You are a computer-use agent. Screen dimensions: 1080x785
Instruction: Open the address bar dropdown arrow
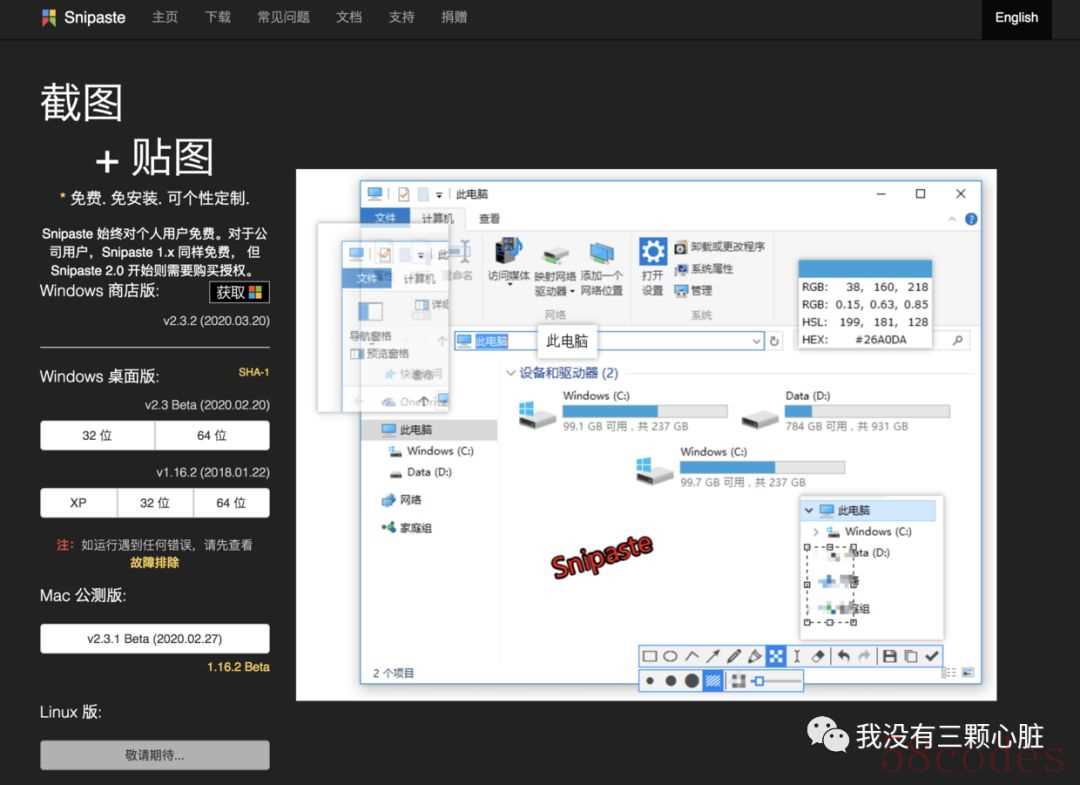pyautogui.click(x=757, y=341)
